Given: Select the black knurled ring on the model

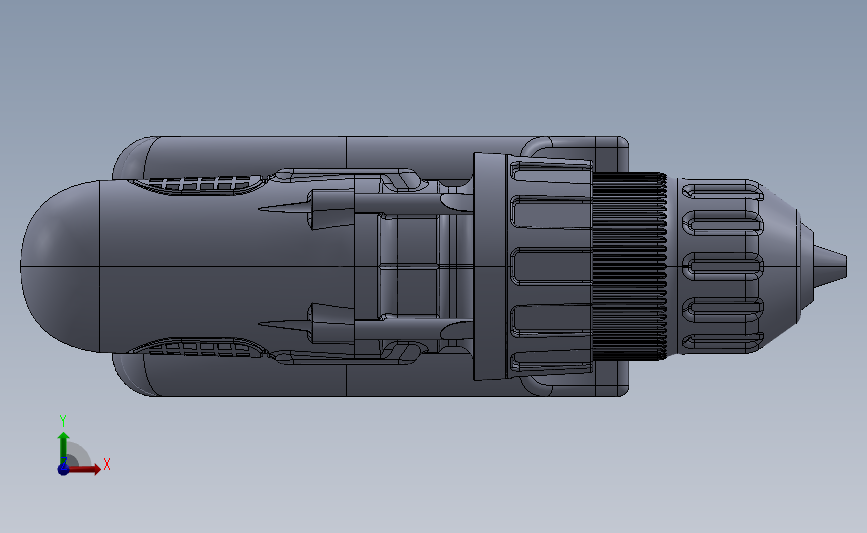Looking at the screenshot, I should (629, 266).
